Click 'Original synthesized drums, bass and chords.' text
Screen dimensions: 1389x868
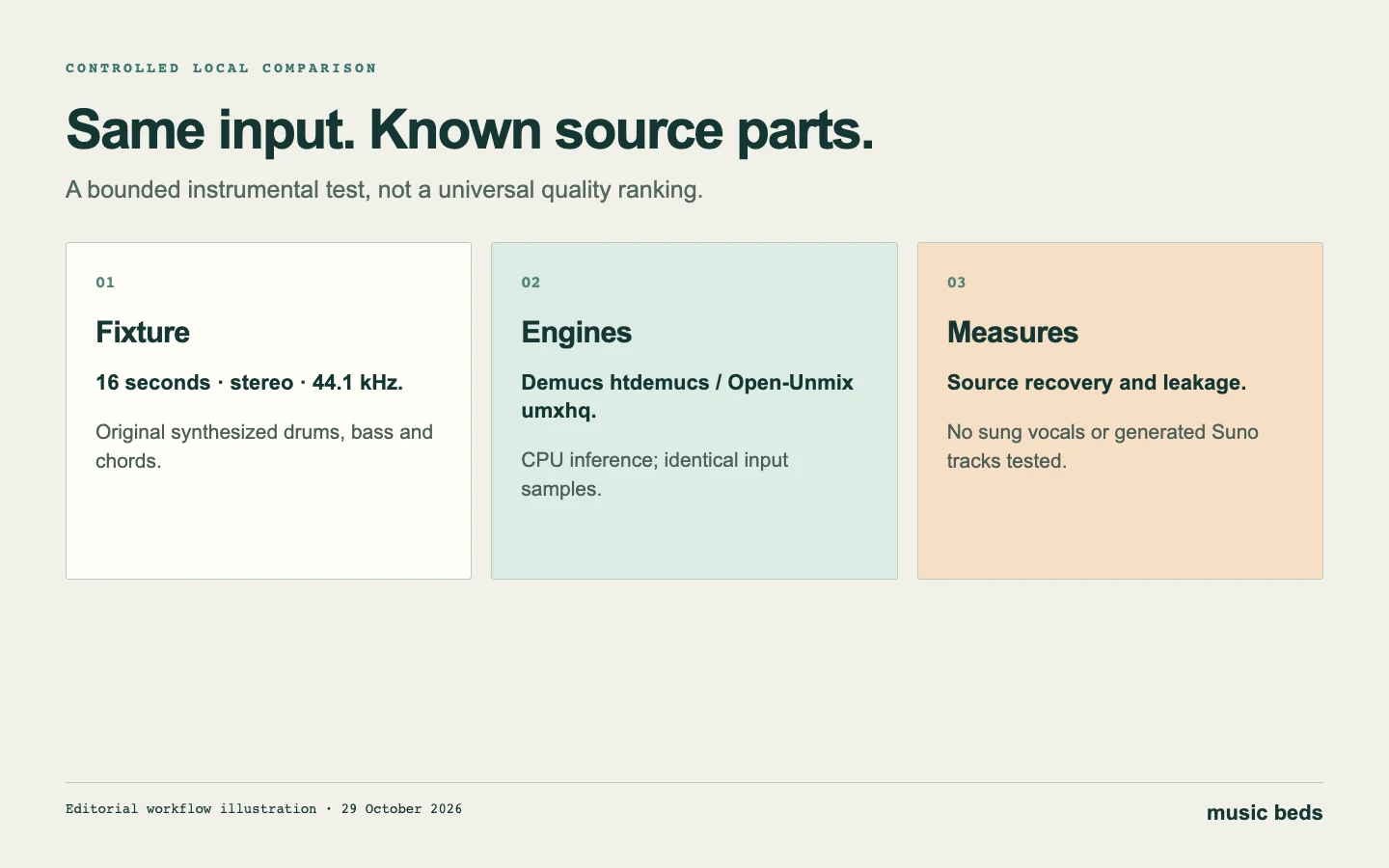pos(264,447)
